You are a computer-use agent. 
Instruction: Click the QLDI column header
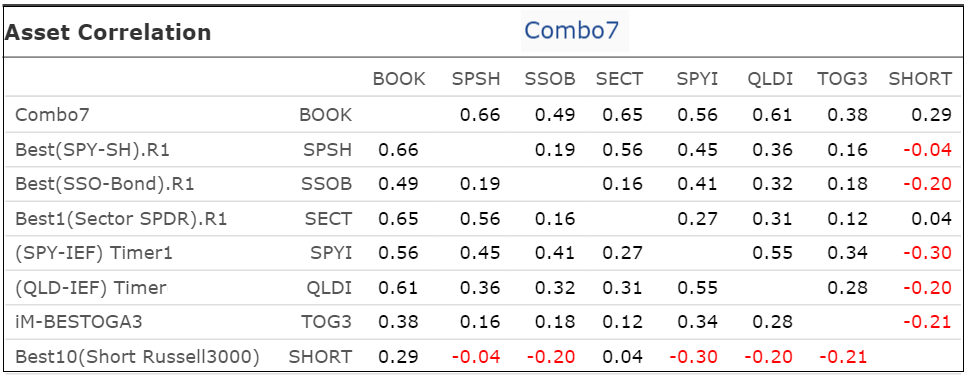point(769,79)
